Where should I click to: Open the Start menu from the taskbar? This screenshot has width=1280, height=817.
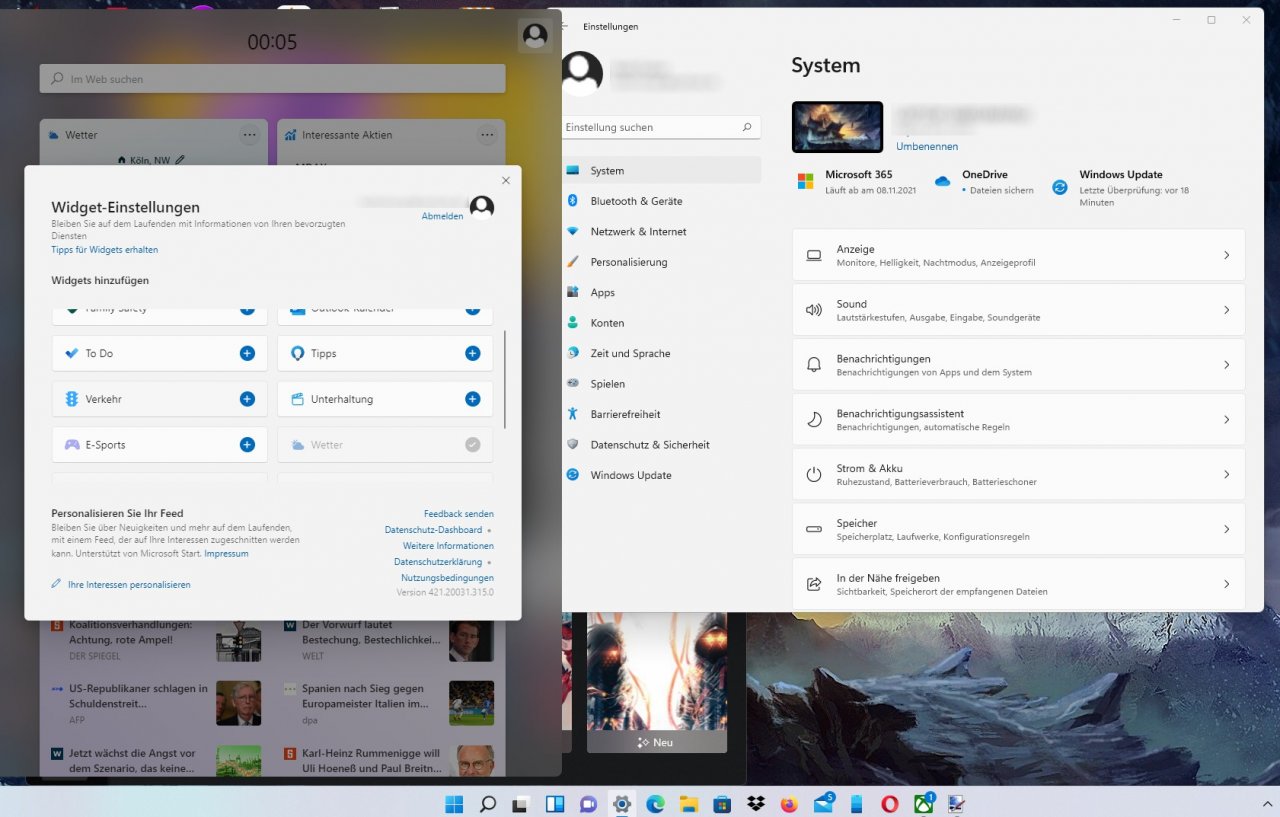coord(454,803)
